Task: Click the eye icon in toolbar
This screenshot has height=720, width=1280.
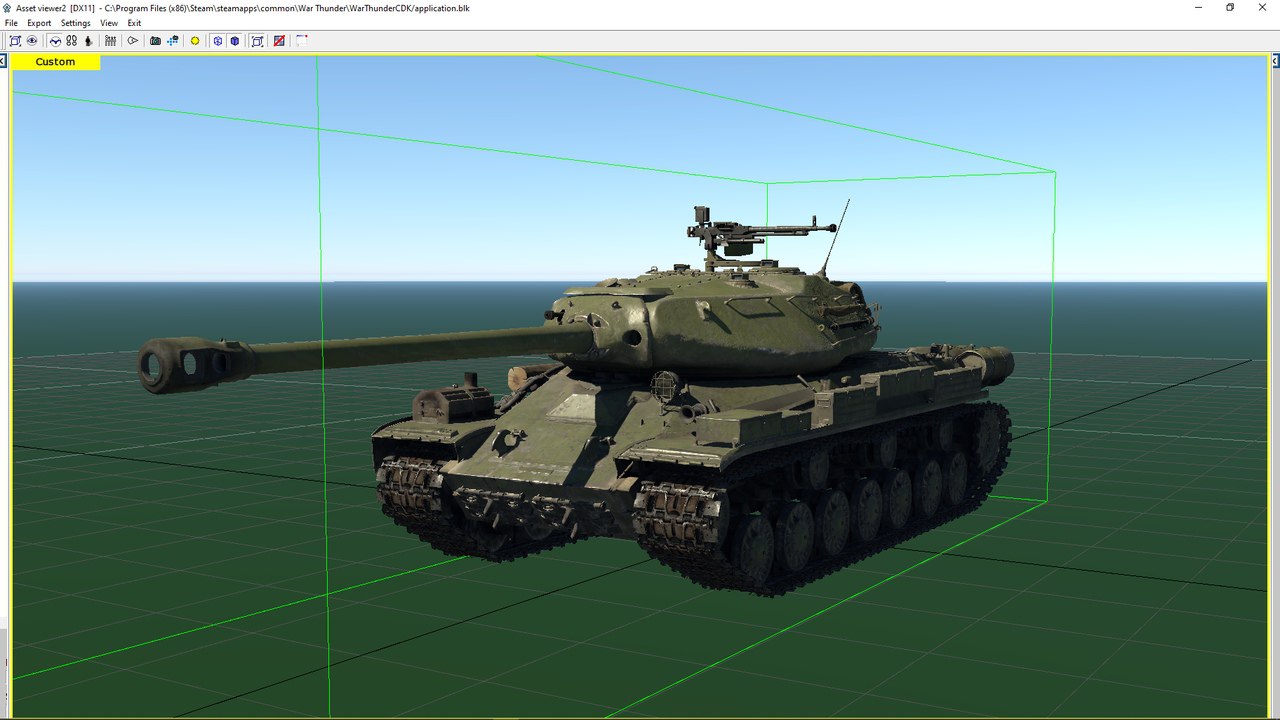Action: [x=32, y=41]
